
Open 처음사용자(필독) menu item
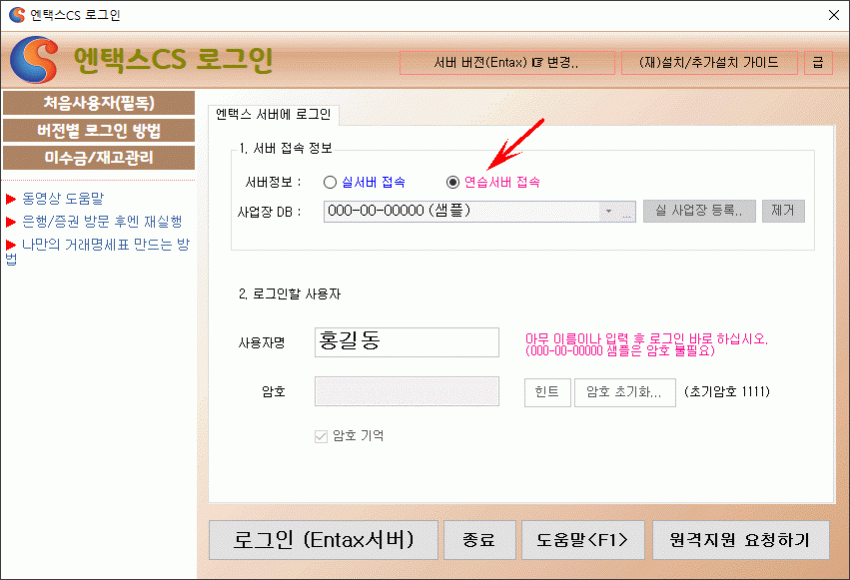(99, 103)
